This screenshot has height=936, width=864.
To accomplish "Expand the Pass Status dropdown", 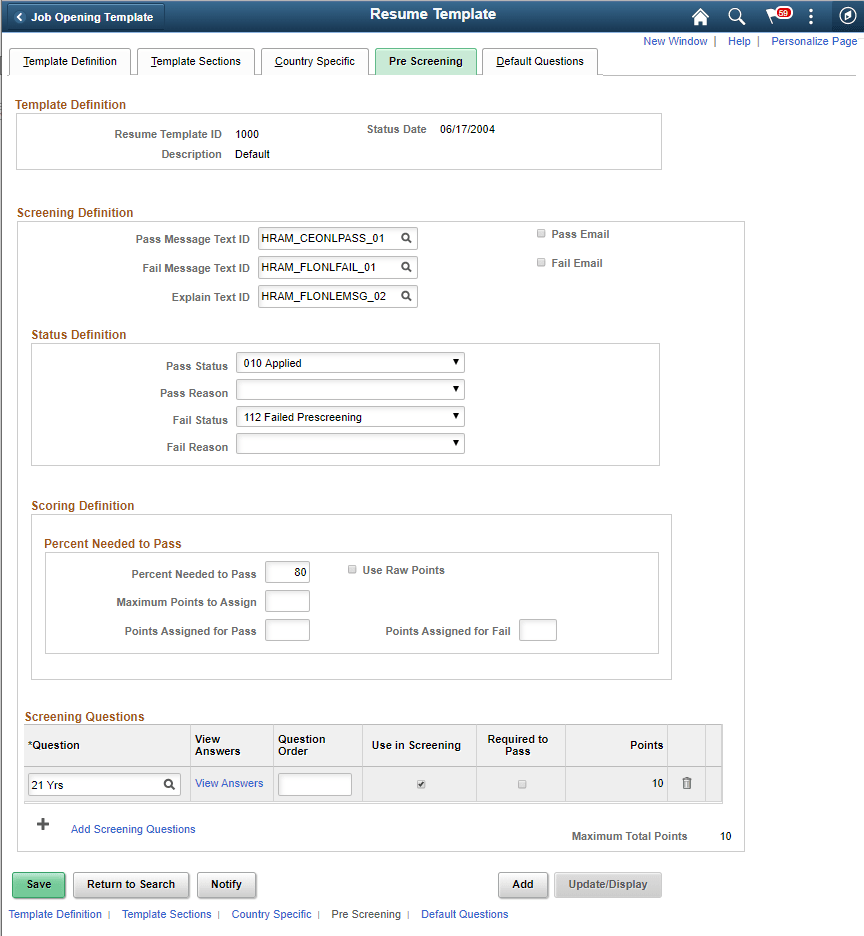I will point(350,363).
